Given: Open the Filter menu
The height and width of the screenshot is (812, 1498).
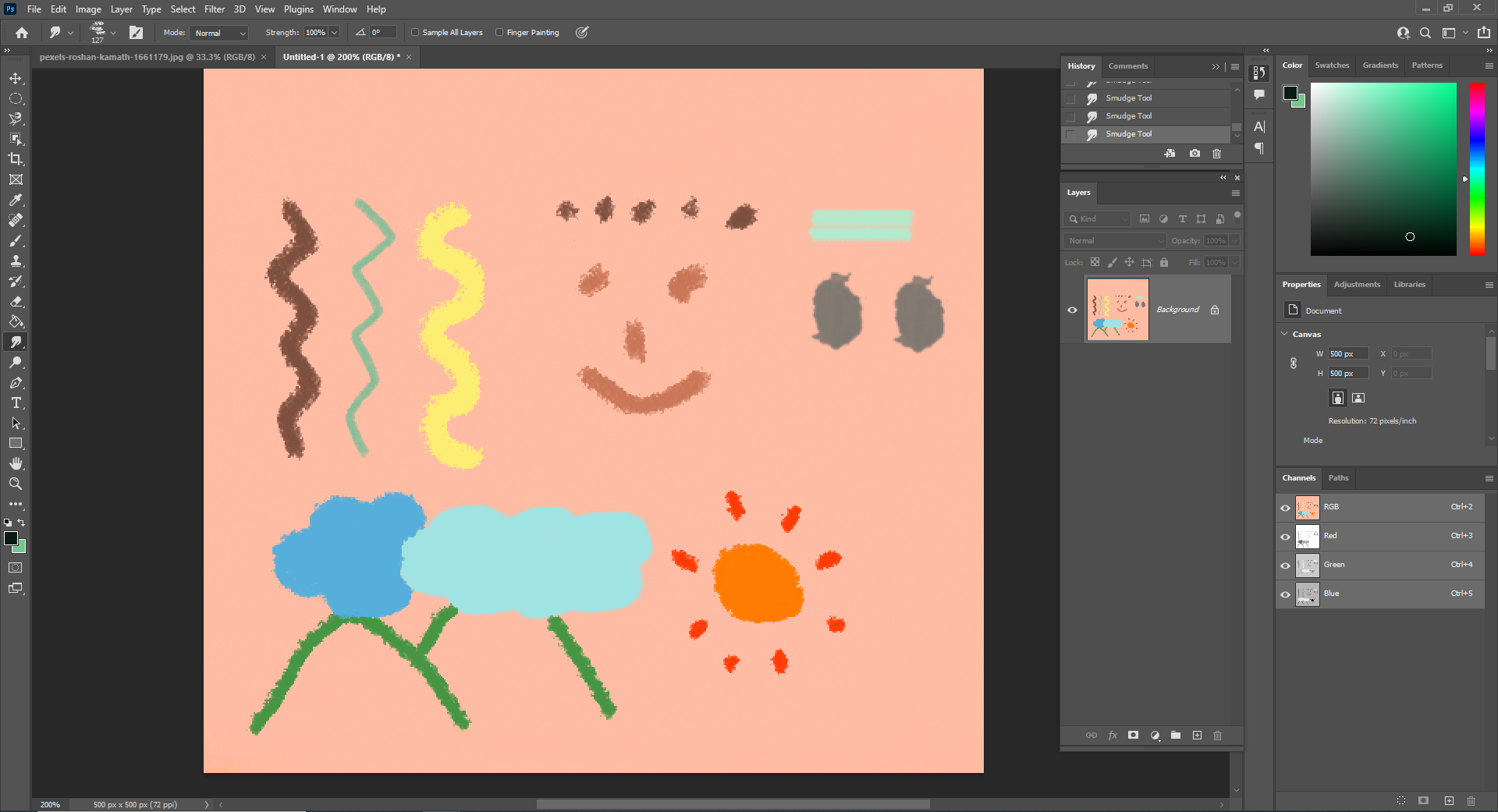Looking at the screenshot, I should (215, 9).
